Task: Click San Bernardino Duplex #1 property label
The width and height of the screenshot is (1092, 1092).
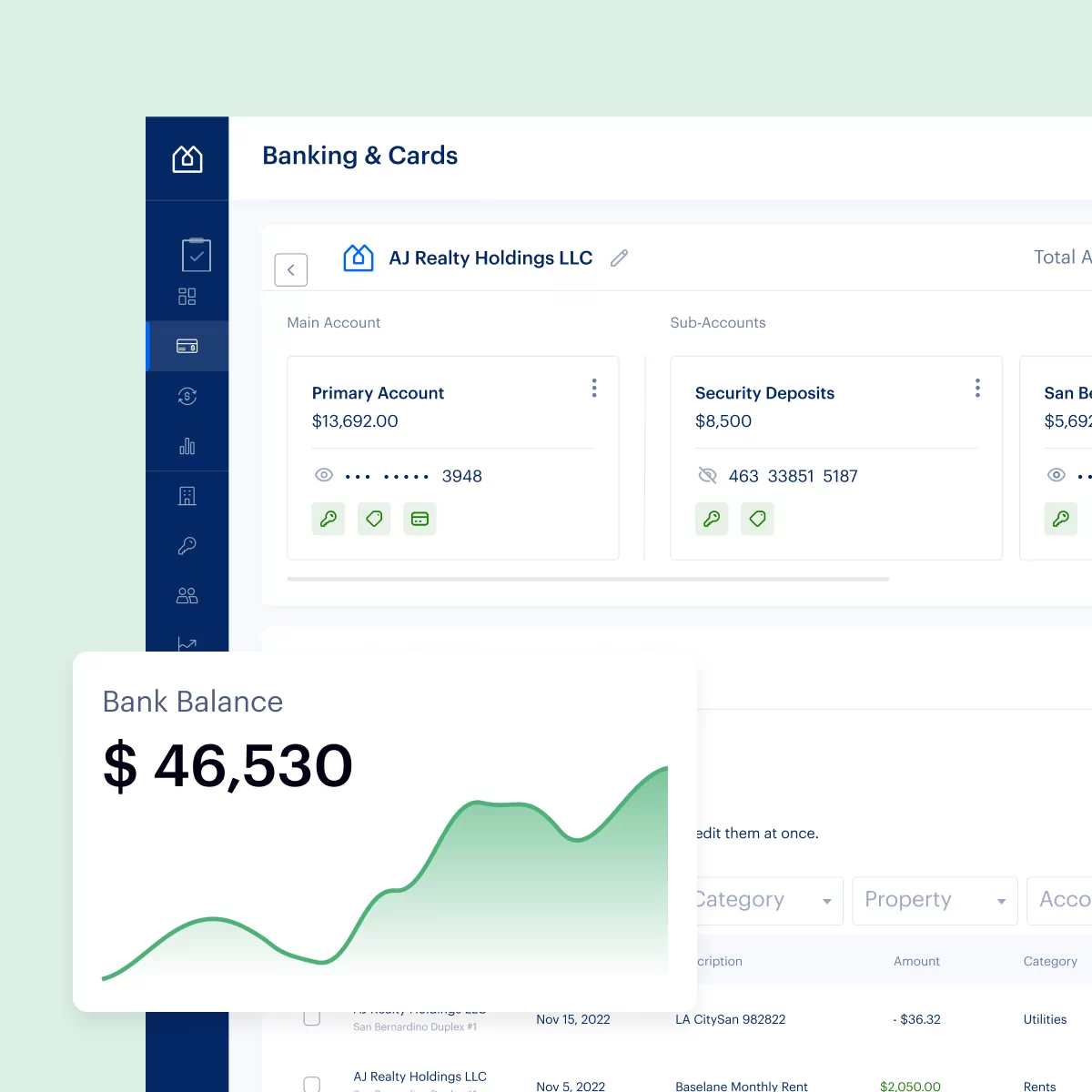Action: [415, 1026]
